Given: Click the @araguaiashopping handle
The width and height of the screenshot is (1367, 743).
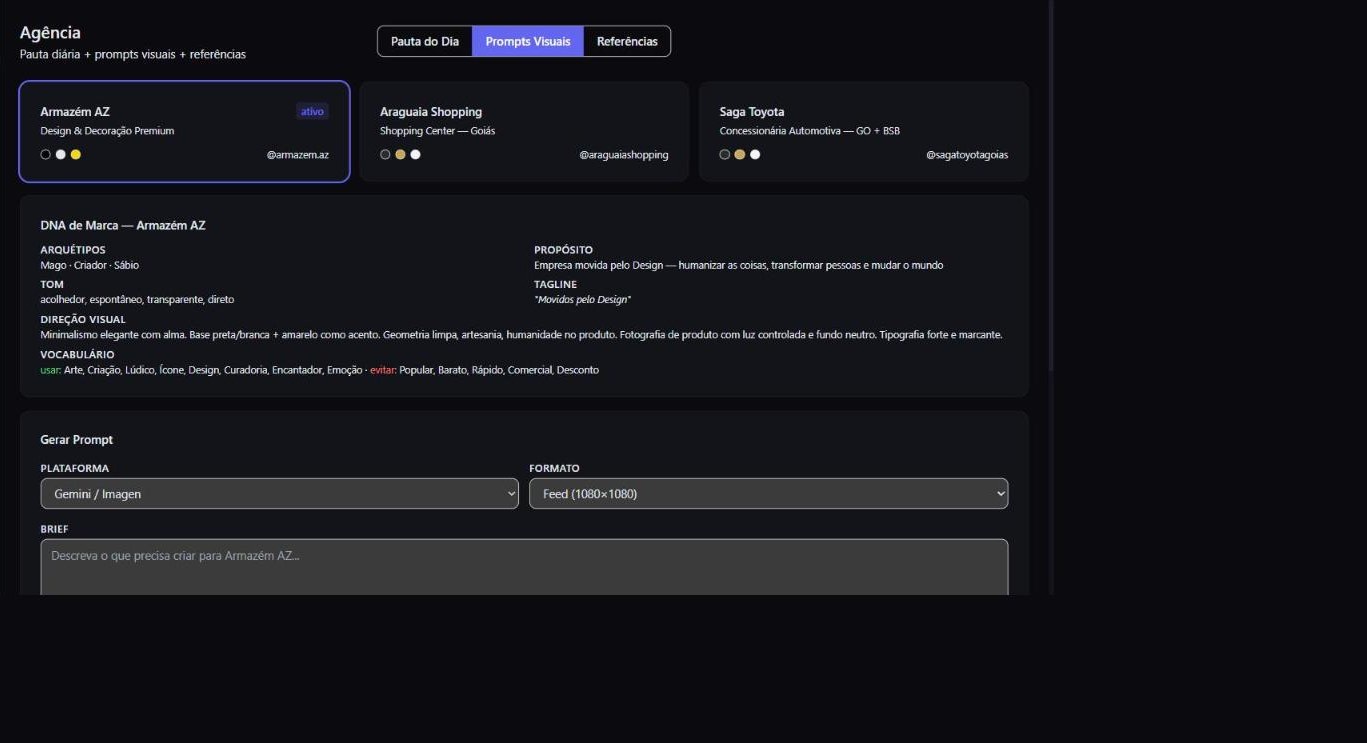Looking at the screenshot, I should pyautogui.click(x=624, y=155).
